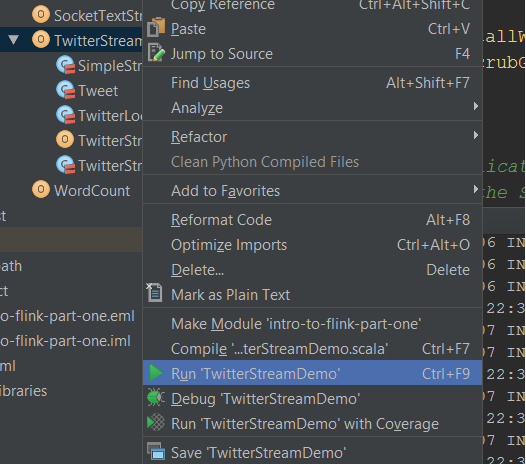This screenshot has height=464, width=526.
Task: Open the Analyze submenu arrow
Action: (475, 106)
